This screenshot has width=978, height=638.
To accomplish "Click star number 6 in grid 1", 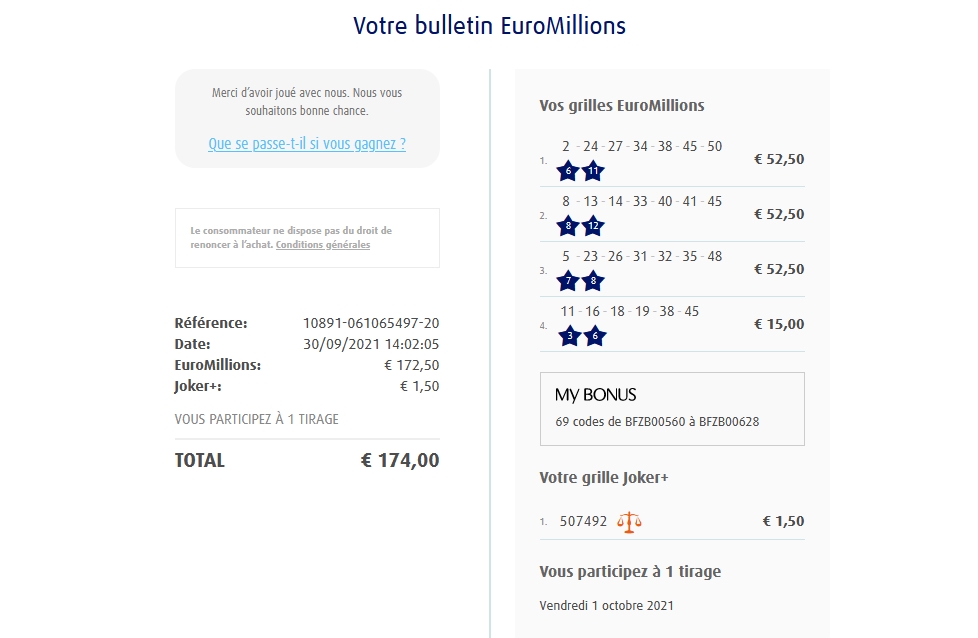I will (568, 171).
